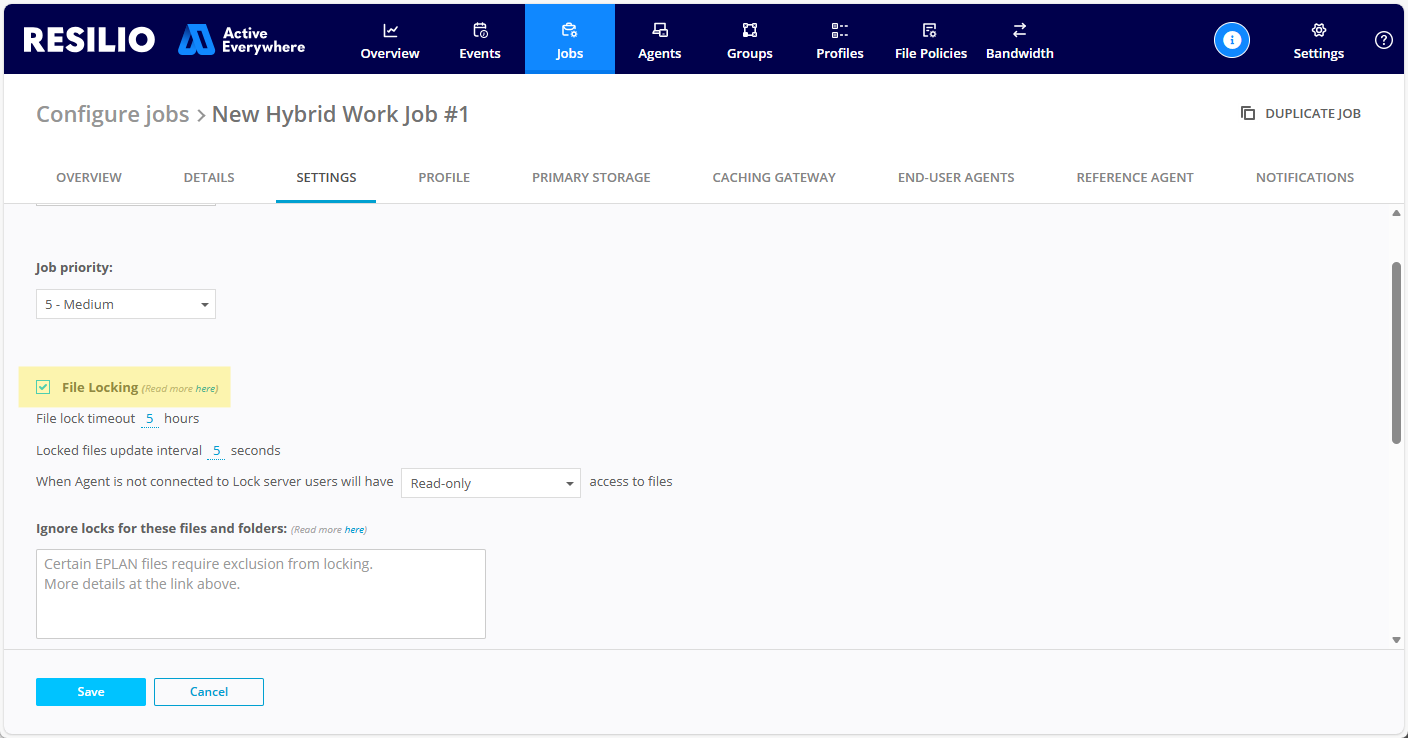Screen dimensions: 1408x738
Task: Open the Groups icon in navbar
Action: click(750, 30)
